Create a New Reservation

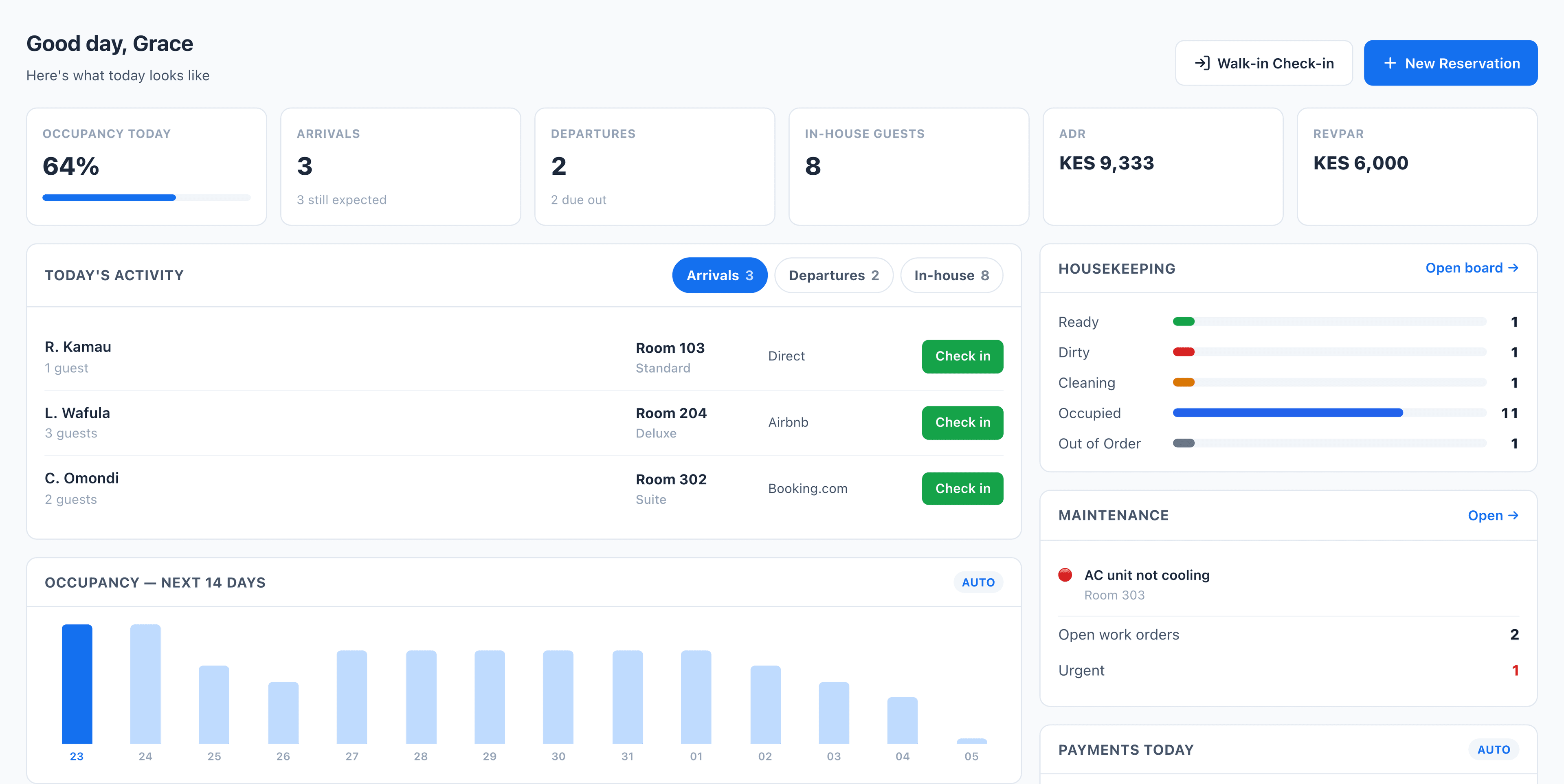coord(1450,63)
